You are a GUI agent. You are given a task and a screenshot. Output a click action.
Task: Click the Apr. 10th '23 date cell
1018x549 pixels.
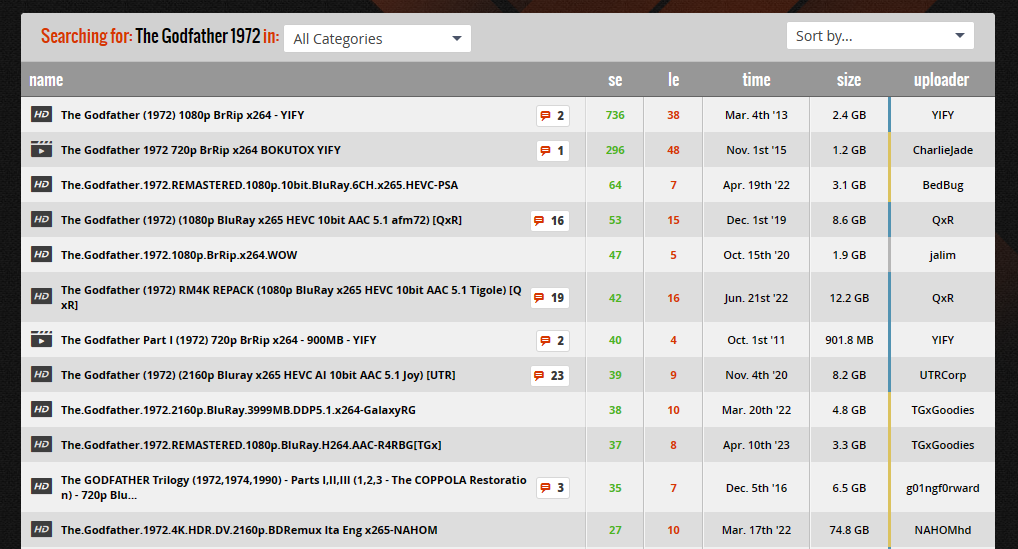click(x=756, y=445)
